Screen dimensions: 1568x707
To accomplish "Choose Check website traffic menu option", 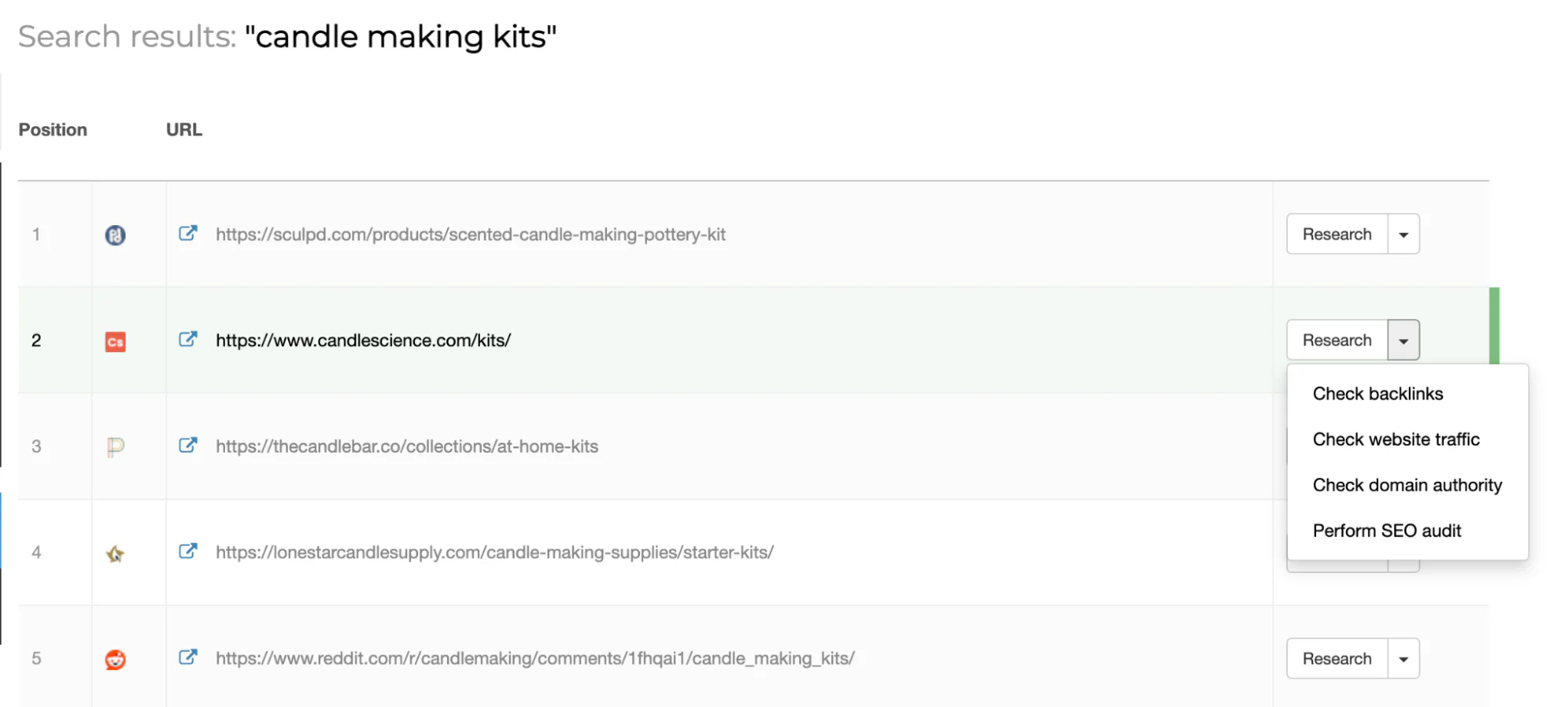I will coord(1395,439).
